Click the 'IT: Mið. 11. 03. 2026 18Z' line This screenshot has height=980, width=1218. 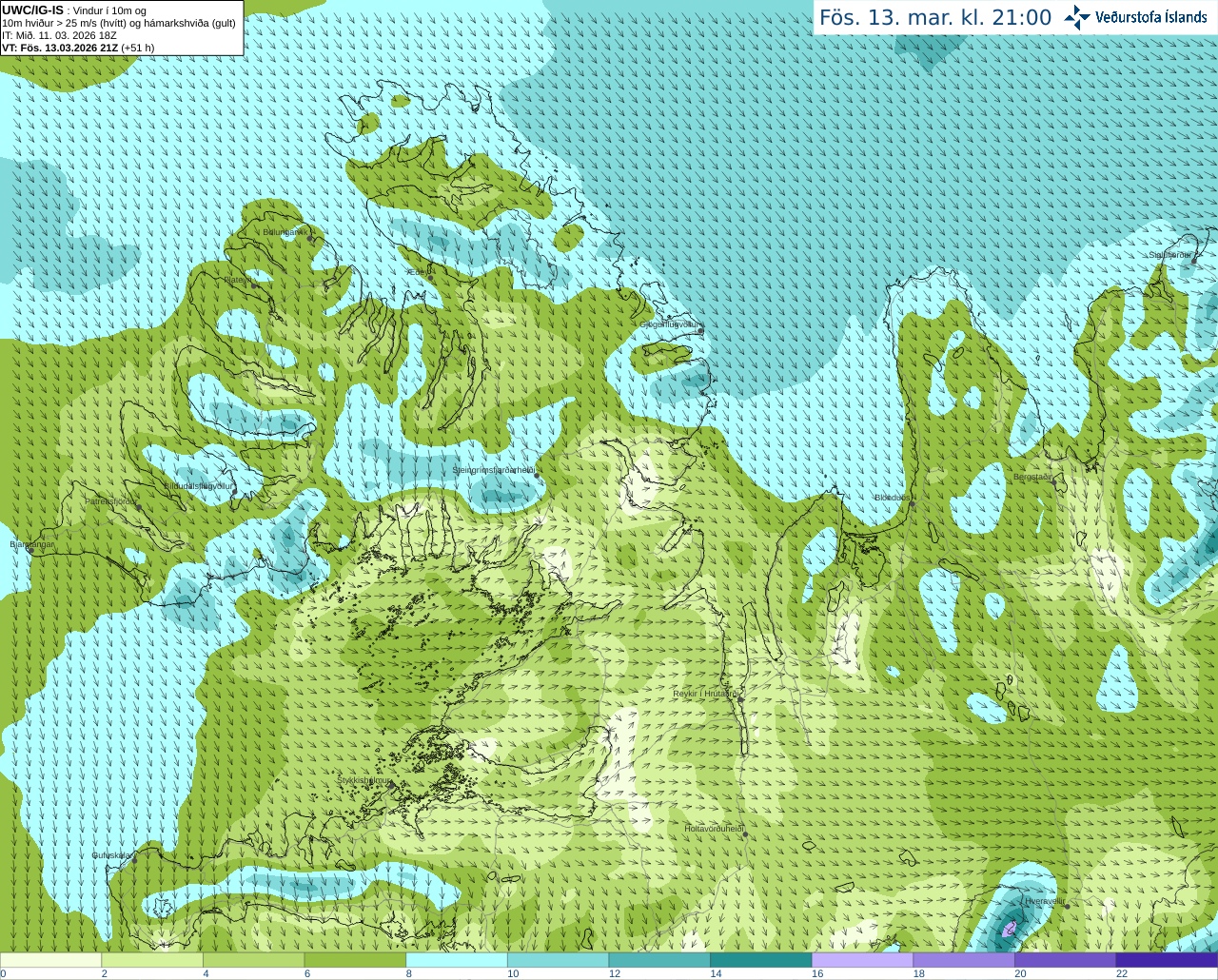tap(59, 35)
